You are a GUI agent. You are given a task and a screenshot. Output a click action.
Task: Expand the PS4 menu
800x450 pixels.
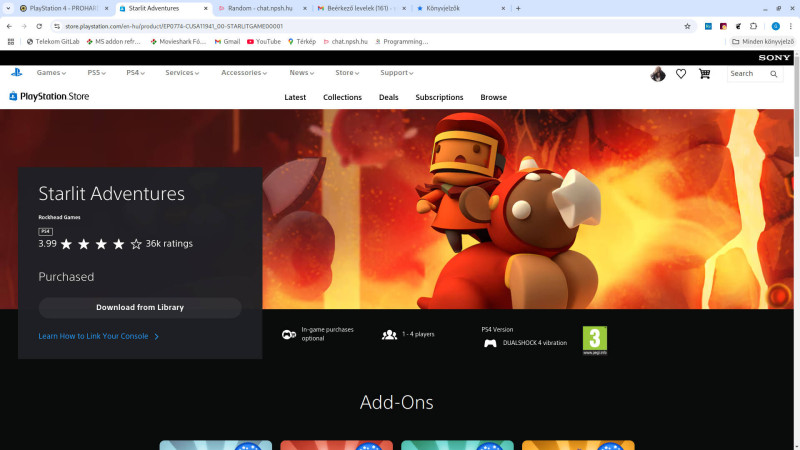pos(135,72)
